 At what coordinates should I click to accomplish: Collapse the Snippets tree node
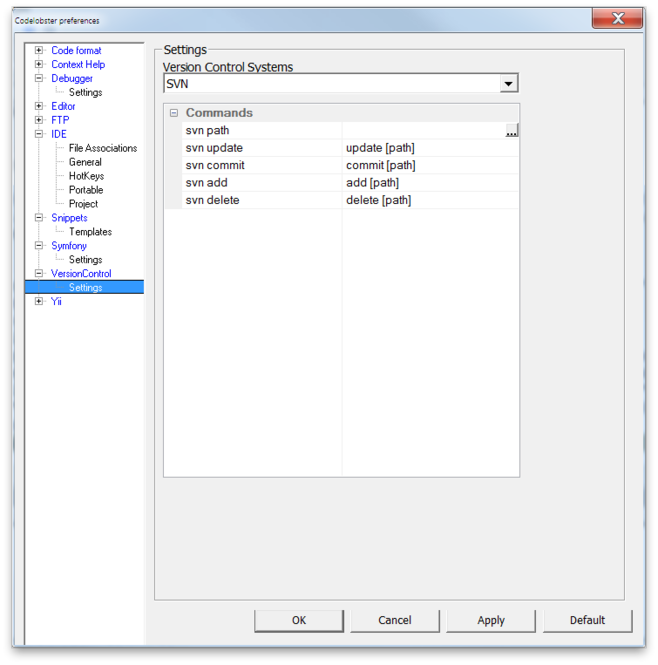pyautogui.click(x=39, y=218)
